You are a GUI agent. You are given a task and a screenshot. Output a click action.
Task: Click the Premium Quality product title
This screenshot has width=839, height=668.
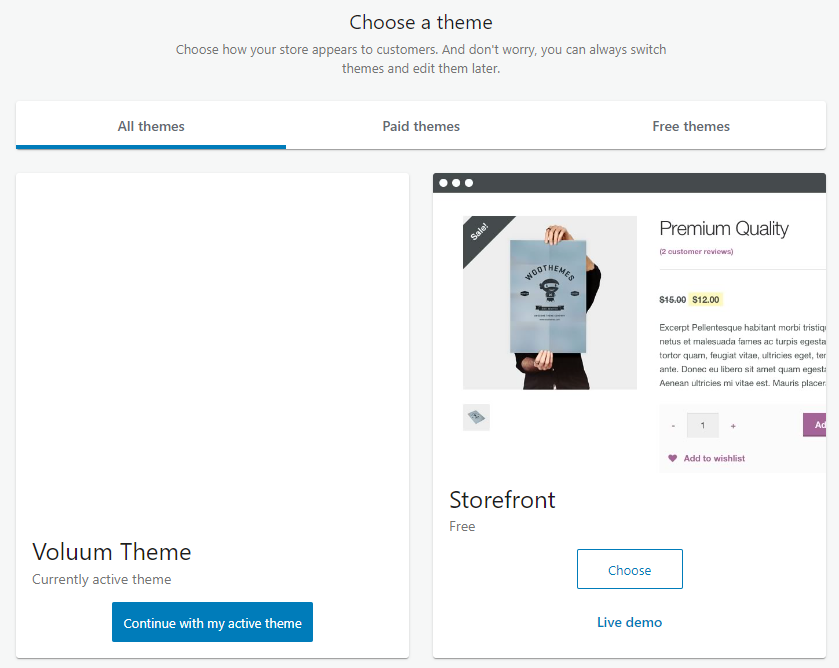[724, 228]
